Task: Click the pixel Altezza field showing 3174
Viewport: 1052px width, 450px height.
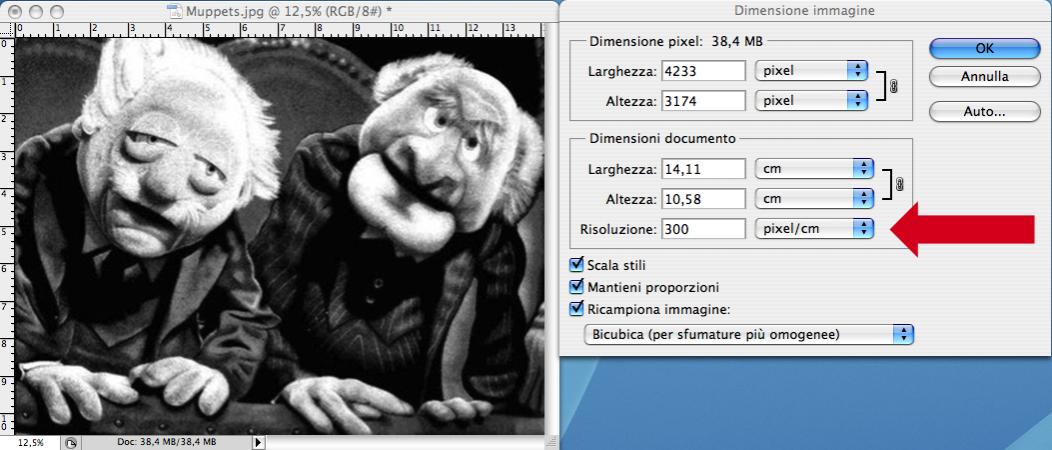Action: click(703, 101)
